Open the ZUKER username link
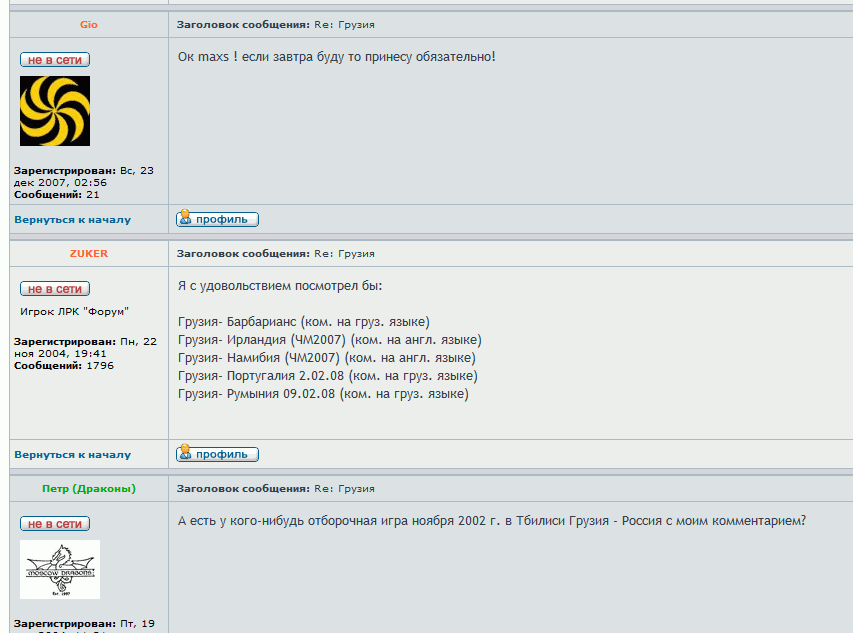This screenshot has width=853, height=633. (89, 254)
